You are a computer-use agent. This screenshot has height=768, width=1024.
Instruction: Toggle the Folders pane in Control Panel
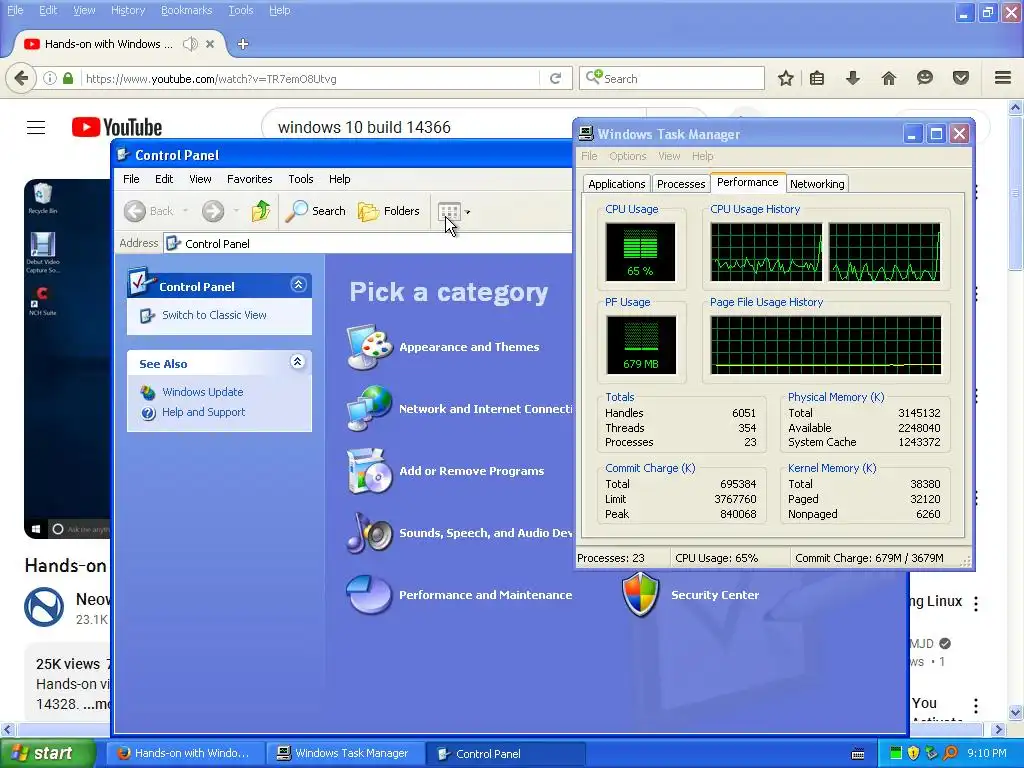coord(389,211)
